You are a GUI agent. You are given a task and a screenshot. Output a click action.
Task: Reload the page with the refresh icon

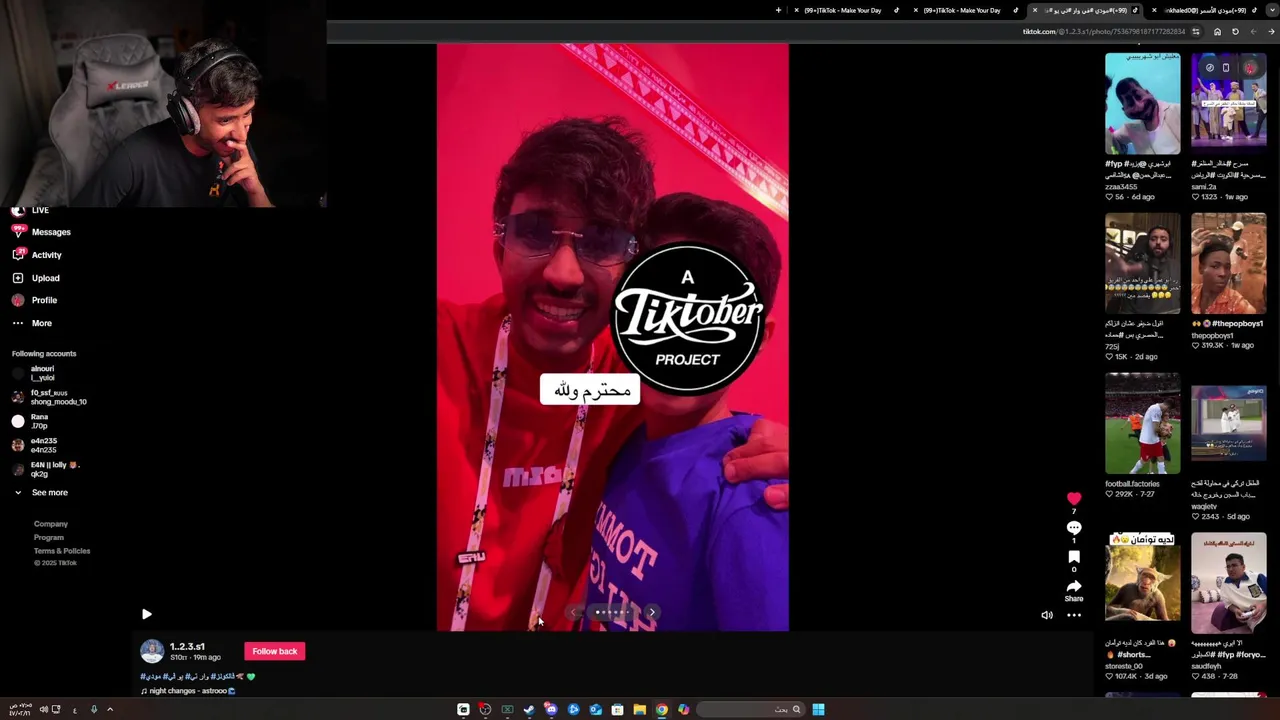[x=1235, y=32]
